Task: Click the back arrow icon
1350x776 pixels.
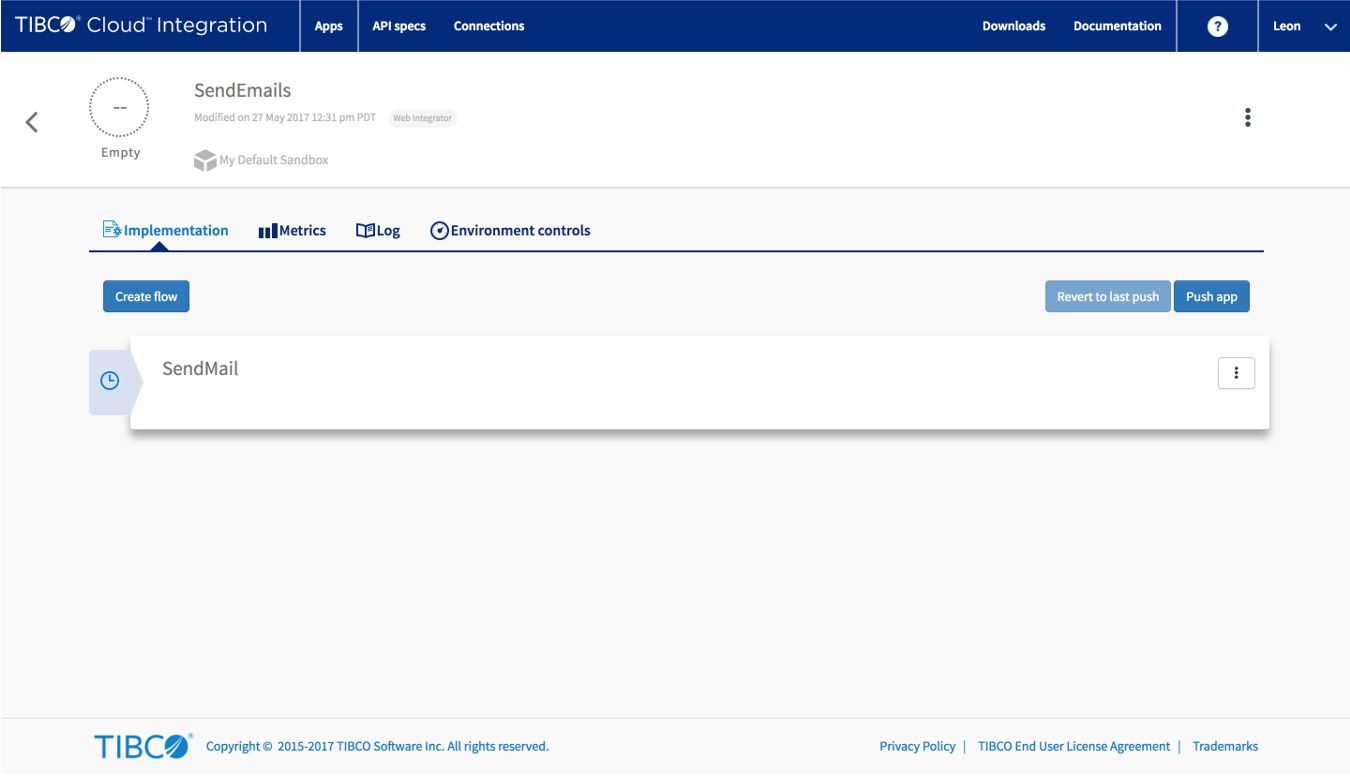Action: tap(32, 122)
